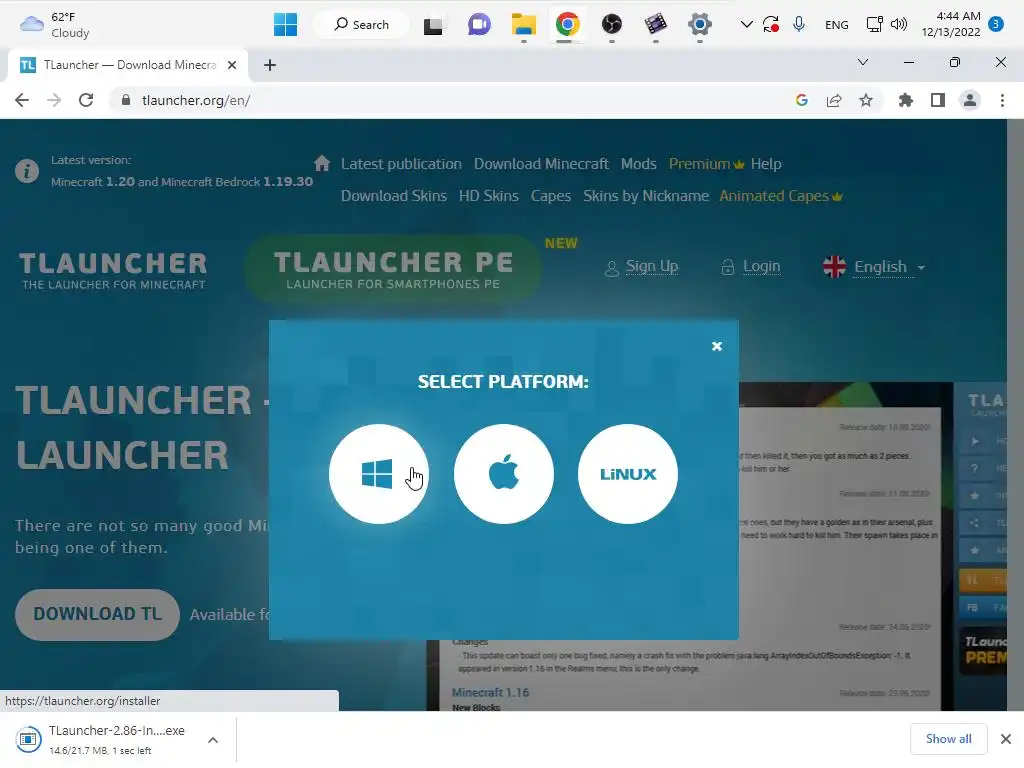
Task: Bookmark this page with the star
Action: click(x=866, y=100)
